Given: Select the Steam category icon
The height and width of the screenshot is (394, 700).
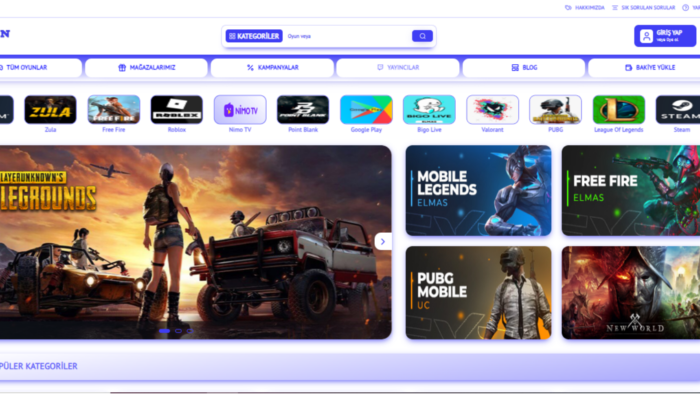Looking at the screenshot, I should [x=678, y=109].
